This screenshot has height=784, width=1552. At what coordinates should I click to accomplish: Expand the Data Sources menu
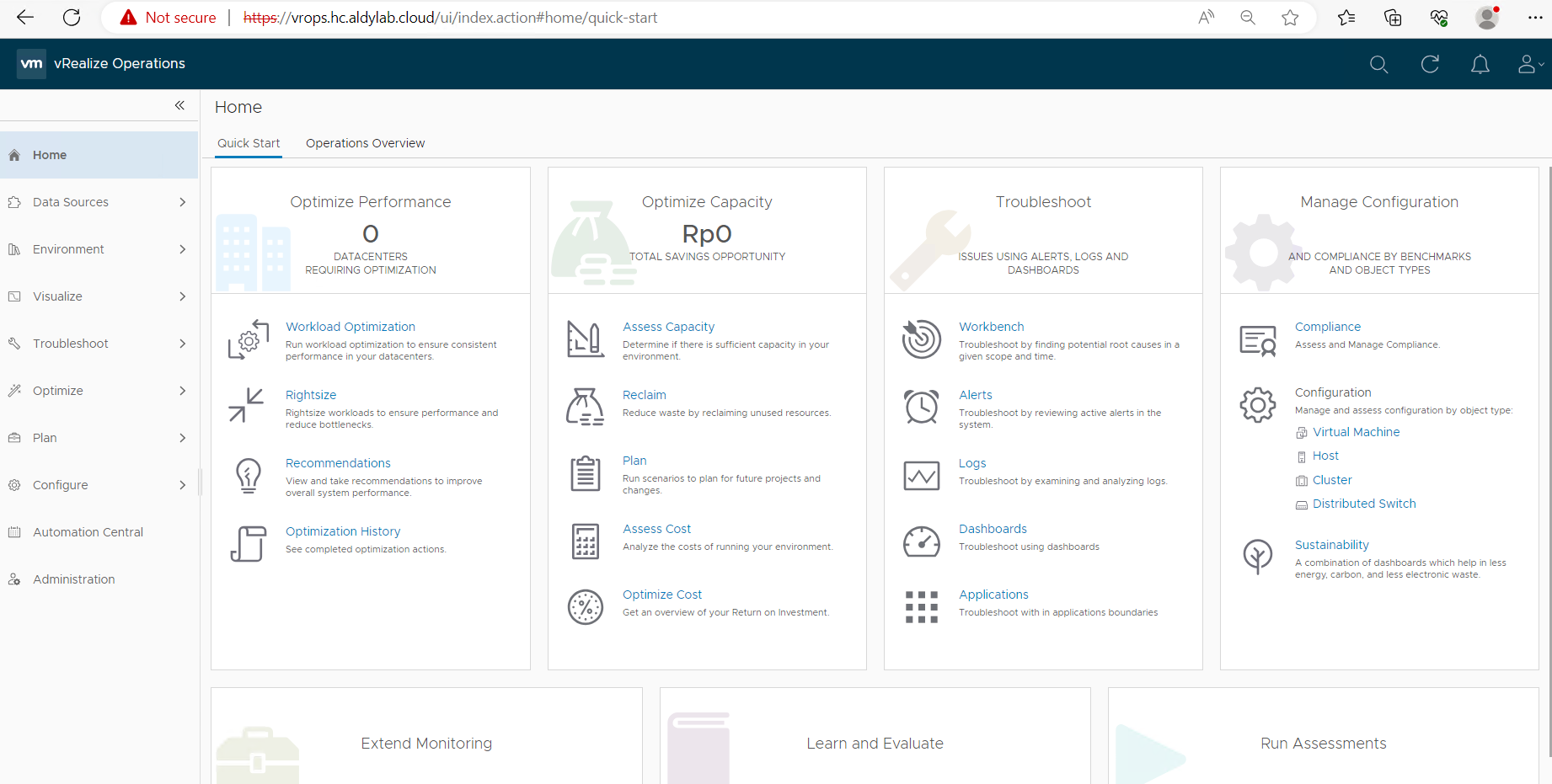coord(99,202)
